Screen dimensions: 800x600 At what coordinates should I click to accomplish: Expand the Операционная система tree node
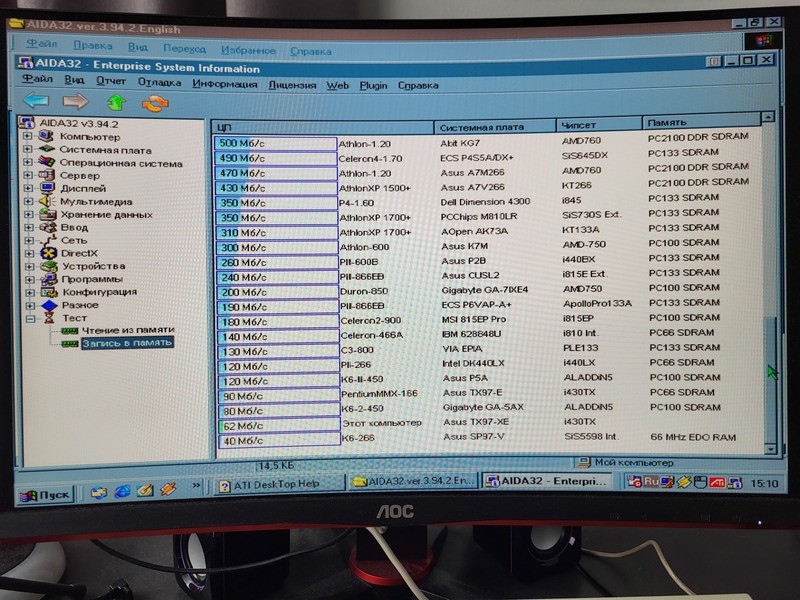coord(28,162)
